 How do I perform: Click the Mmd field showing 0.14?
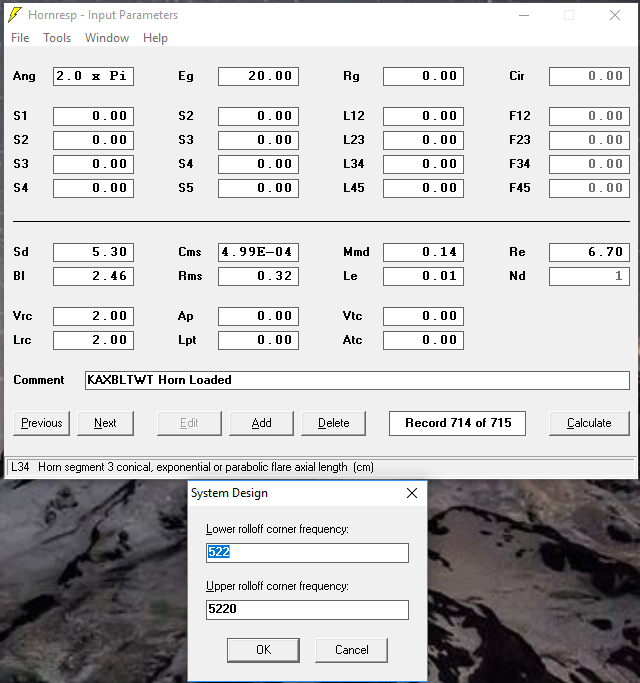click(x=423, y=252)
